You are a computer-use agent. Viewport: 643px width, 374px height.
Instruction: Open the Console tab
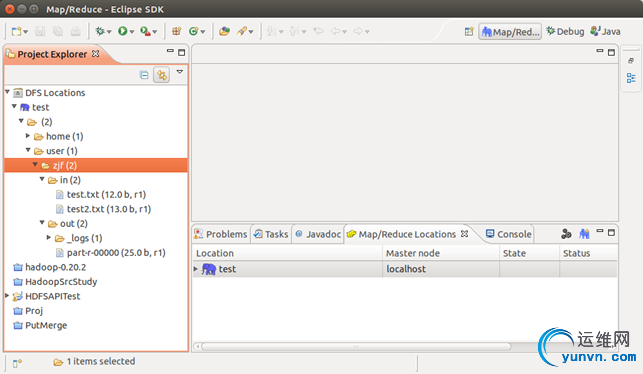(x=508, y=234)
